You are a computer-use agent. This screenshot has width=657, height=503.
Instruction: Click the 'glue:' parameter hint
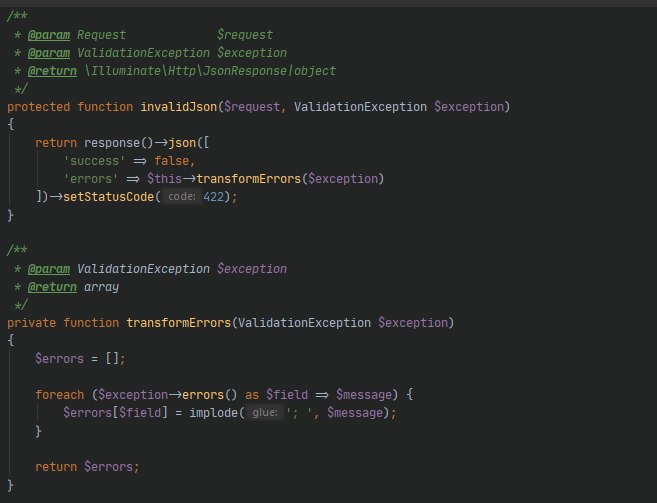click(264, 412)
